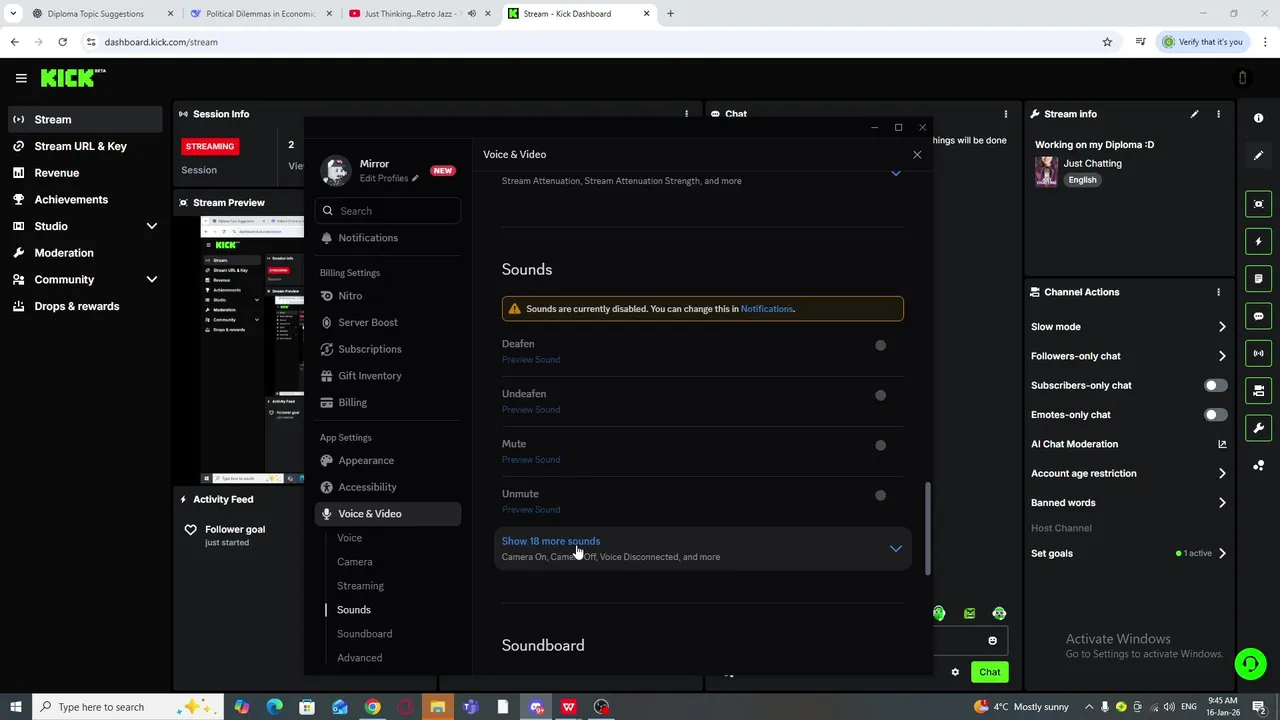This screenshot has height=720, width=1280.
Task: Open AI Chat Moderation external link
Action: click(1222, 444)
